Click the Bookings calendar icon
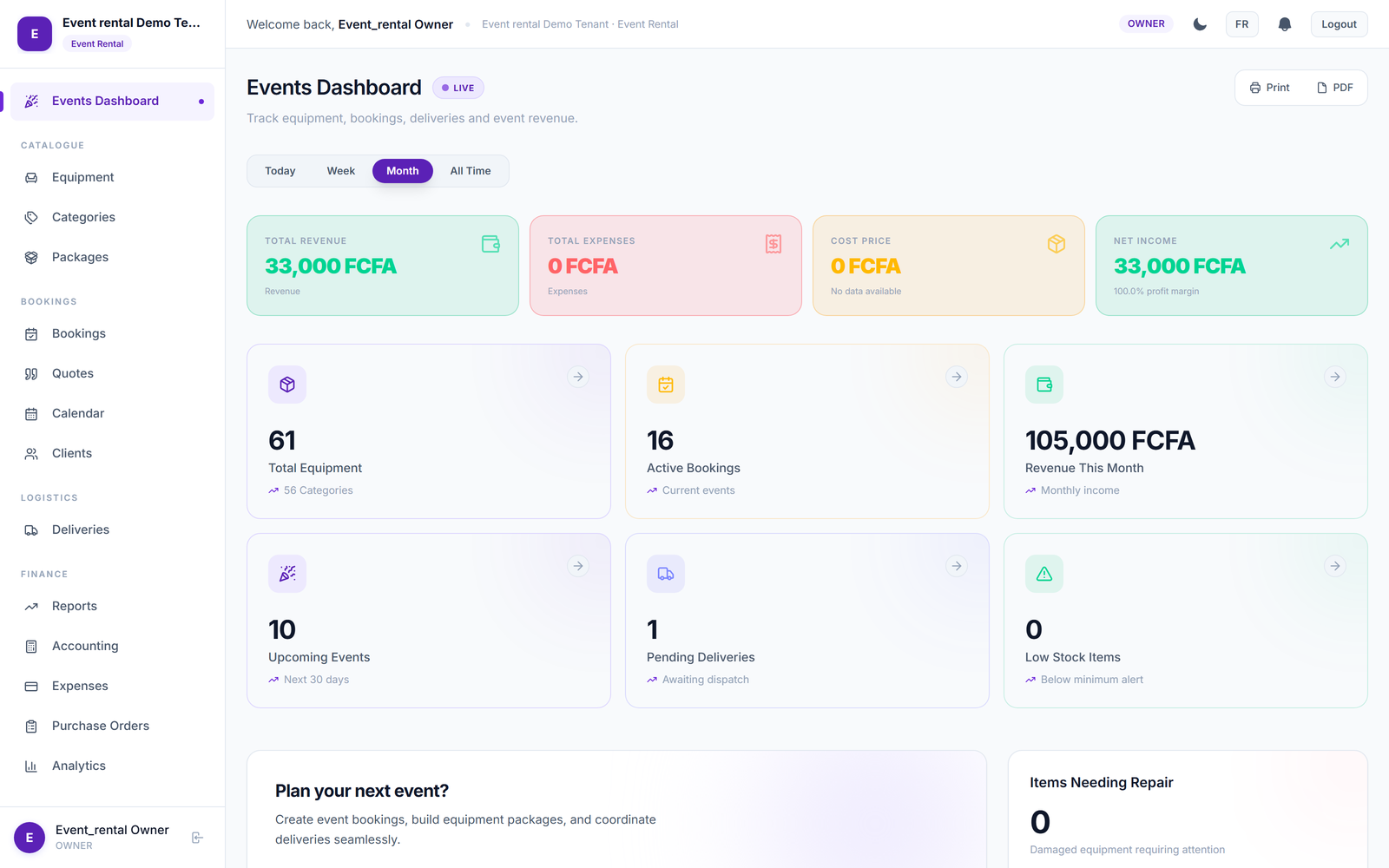The image size is (1389, 868). 31,333
